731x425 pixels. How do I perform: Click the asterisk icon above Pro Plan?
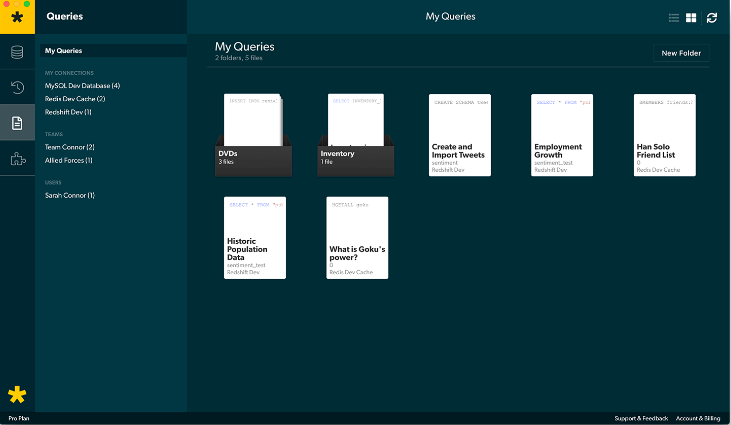[x=17, y=394]
